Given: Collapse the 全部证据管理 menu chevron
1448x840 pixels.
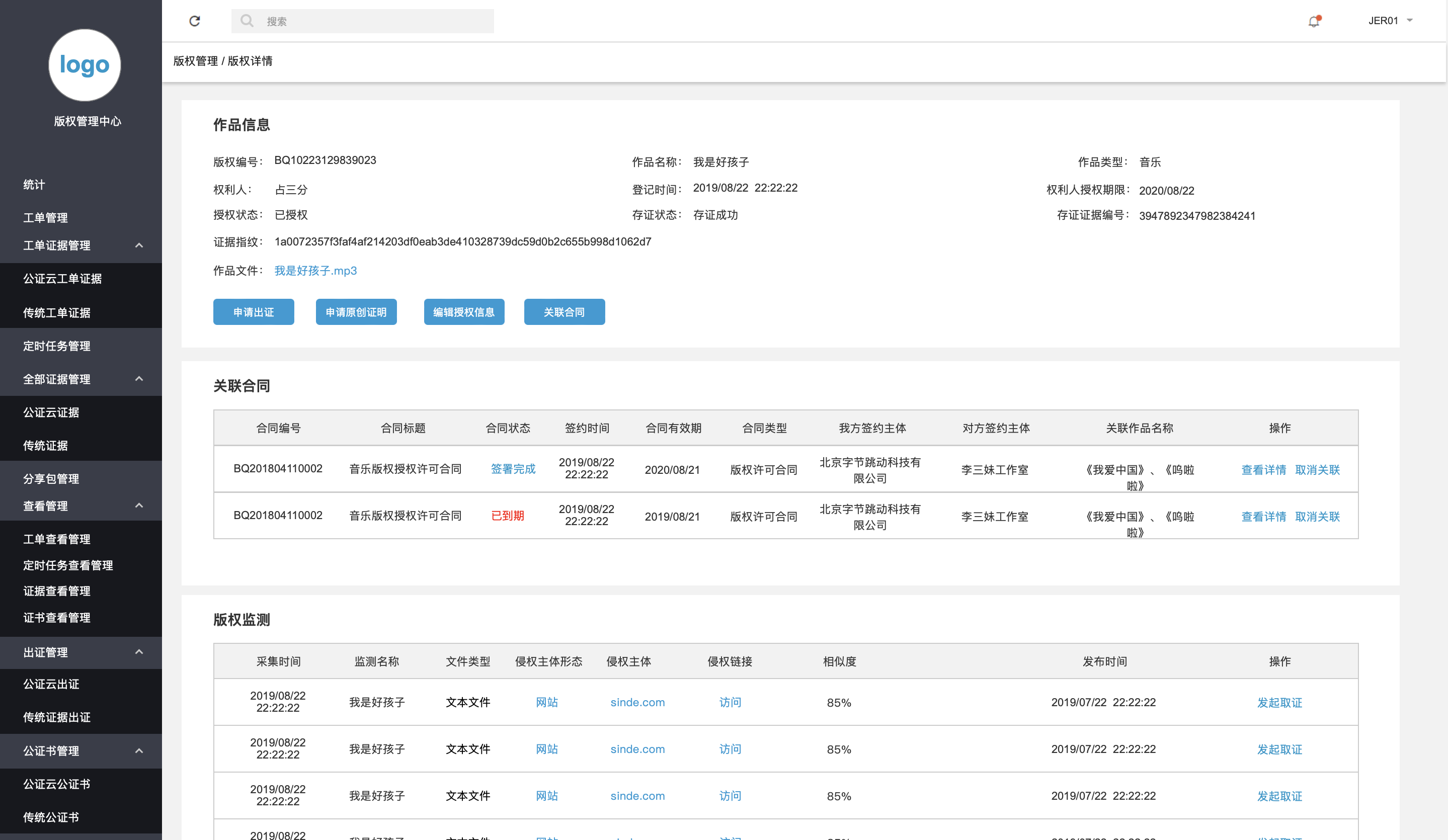Looking at the screenshot, I should pos(139,379).
